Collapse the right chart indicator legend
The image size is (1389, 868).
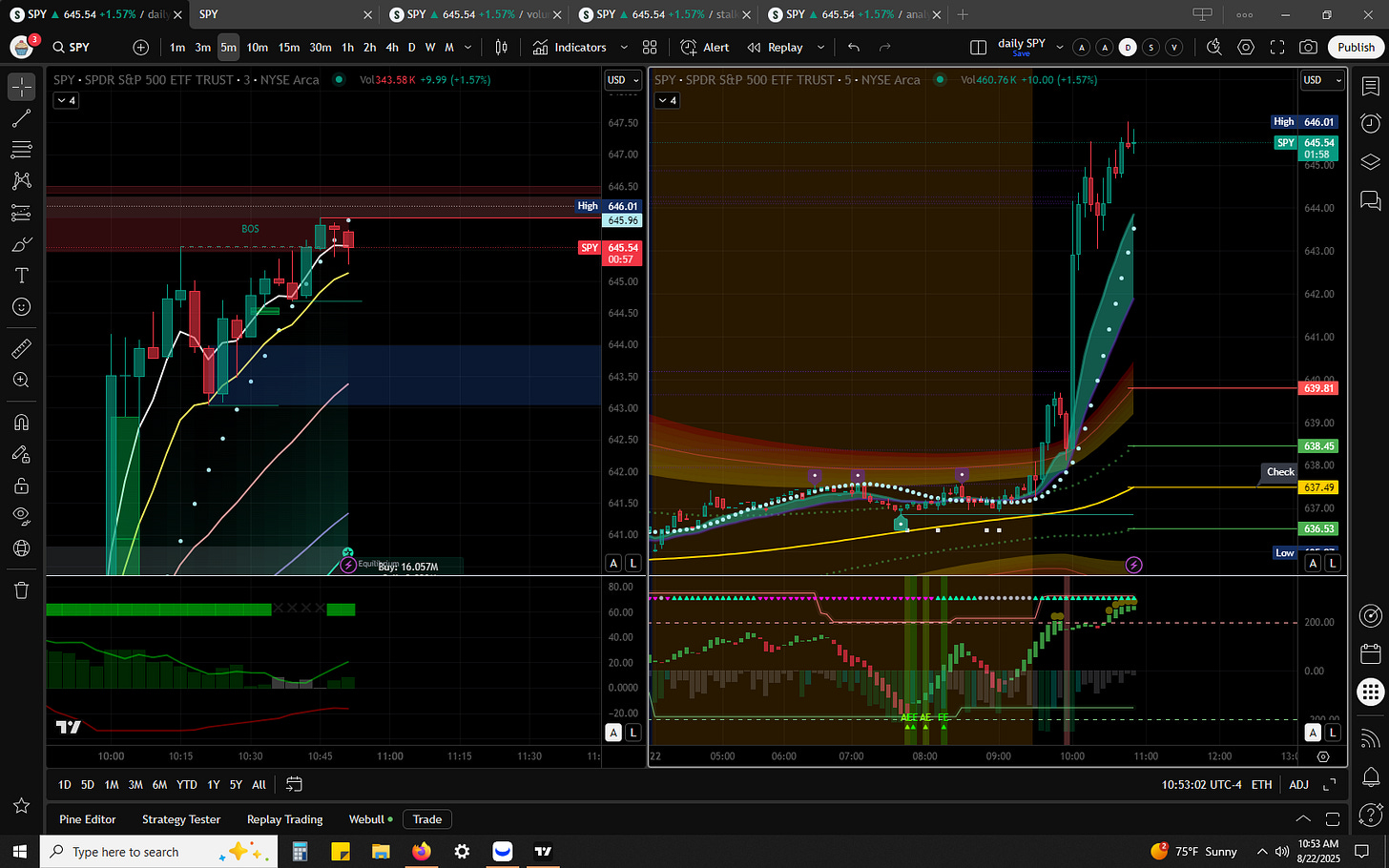click(x=667, y=100)
